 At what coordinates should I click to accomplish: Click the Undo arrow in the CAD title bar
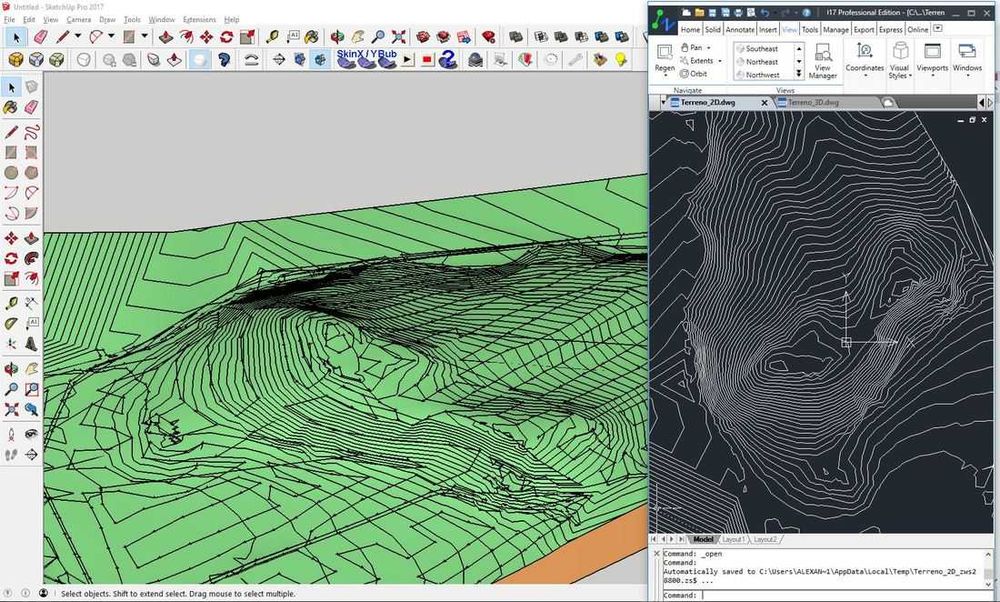(764, 12)
